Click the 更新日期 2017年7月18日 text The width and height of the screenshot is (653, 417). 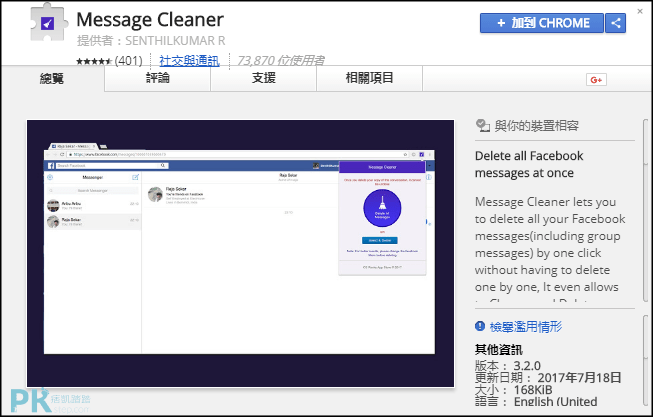548,377
